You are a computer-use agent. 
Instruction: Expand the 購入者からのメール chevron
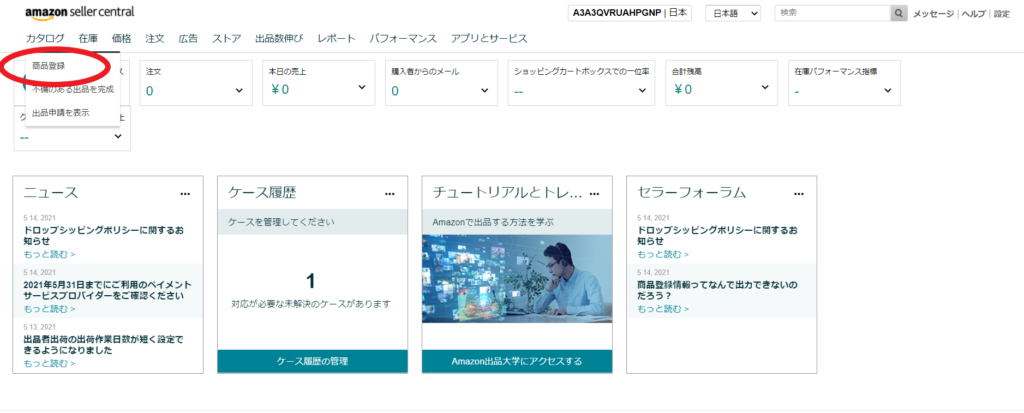[x=485, y=90]
